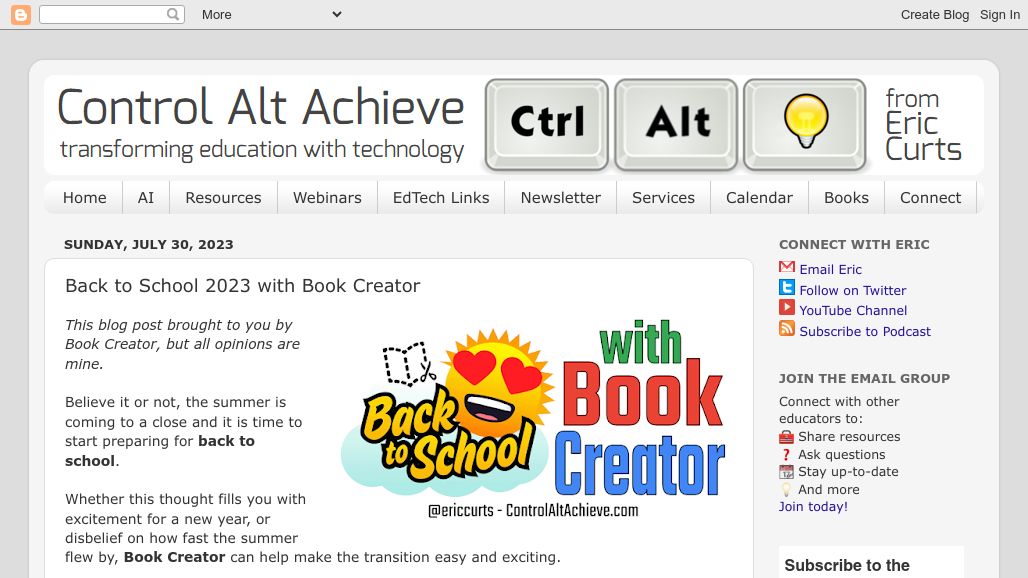
Task: Click the 'CONNECT WITH ERIC' sidebar heading
Action: pyautogui.click(x=854, y=244)
